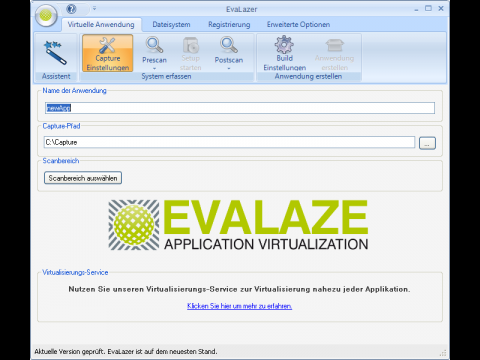Click the Assistent group label
The width and height of the screenshot is (480, 360).
click(56, 76)
